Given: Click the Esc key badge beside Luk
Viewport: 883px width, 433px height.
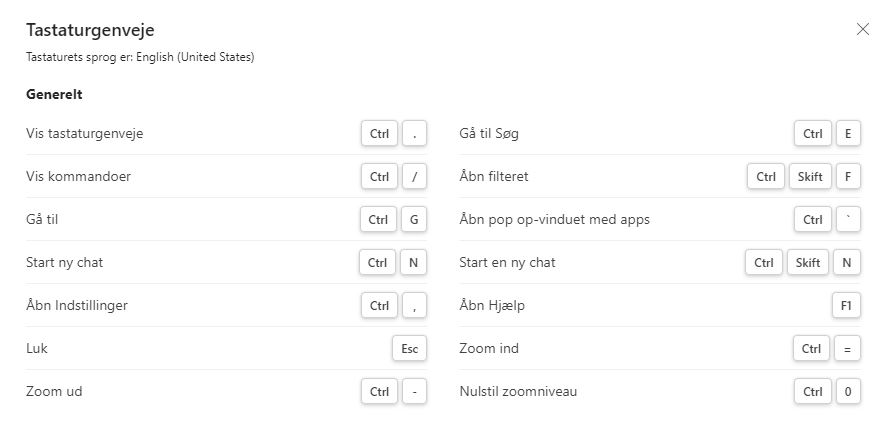Looking at the screenshot, I should (409, 349).
